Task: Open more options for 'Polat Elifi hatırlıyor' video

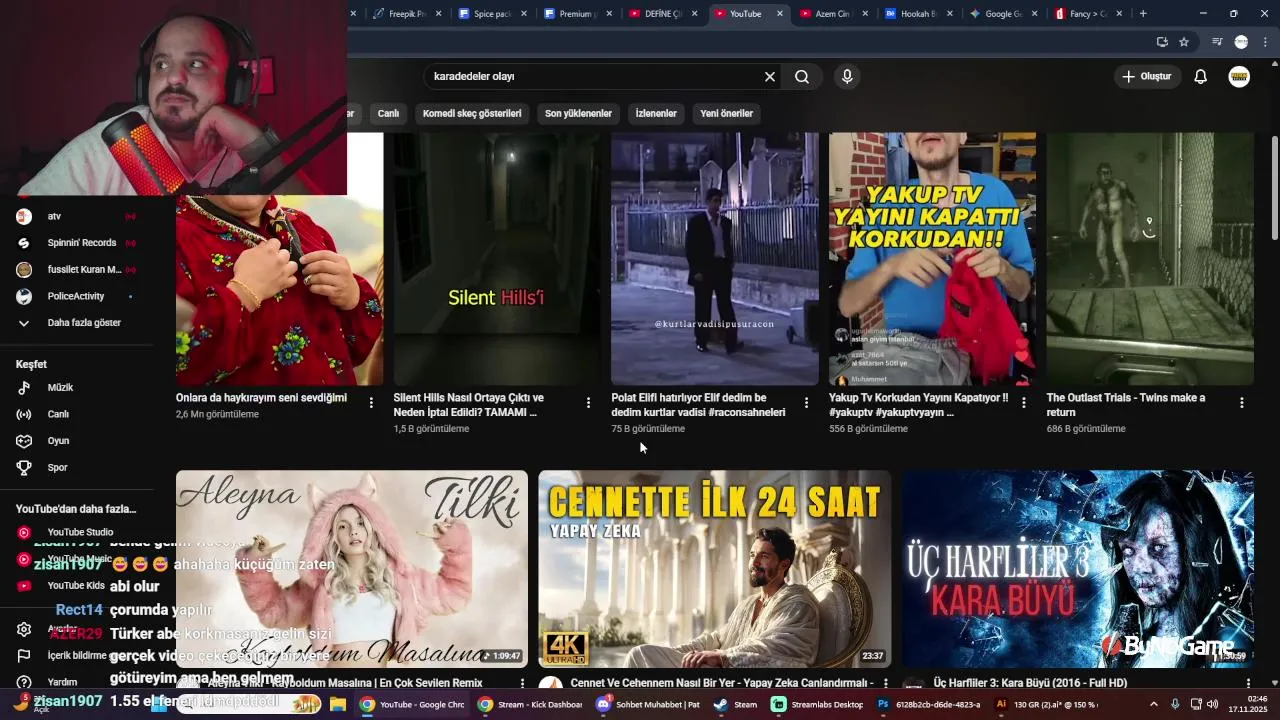Action: (806, 402)
